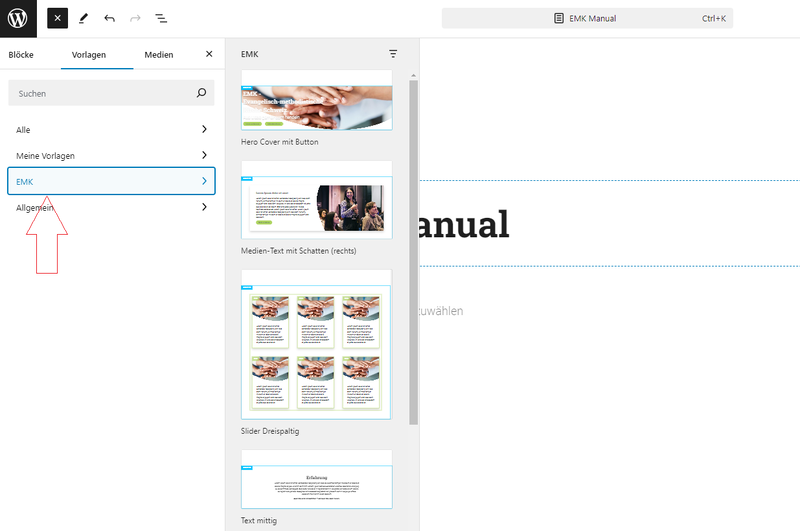Click the Suchen search field
The height and width of the screenshot is (531, 800).
coord(102,93)
